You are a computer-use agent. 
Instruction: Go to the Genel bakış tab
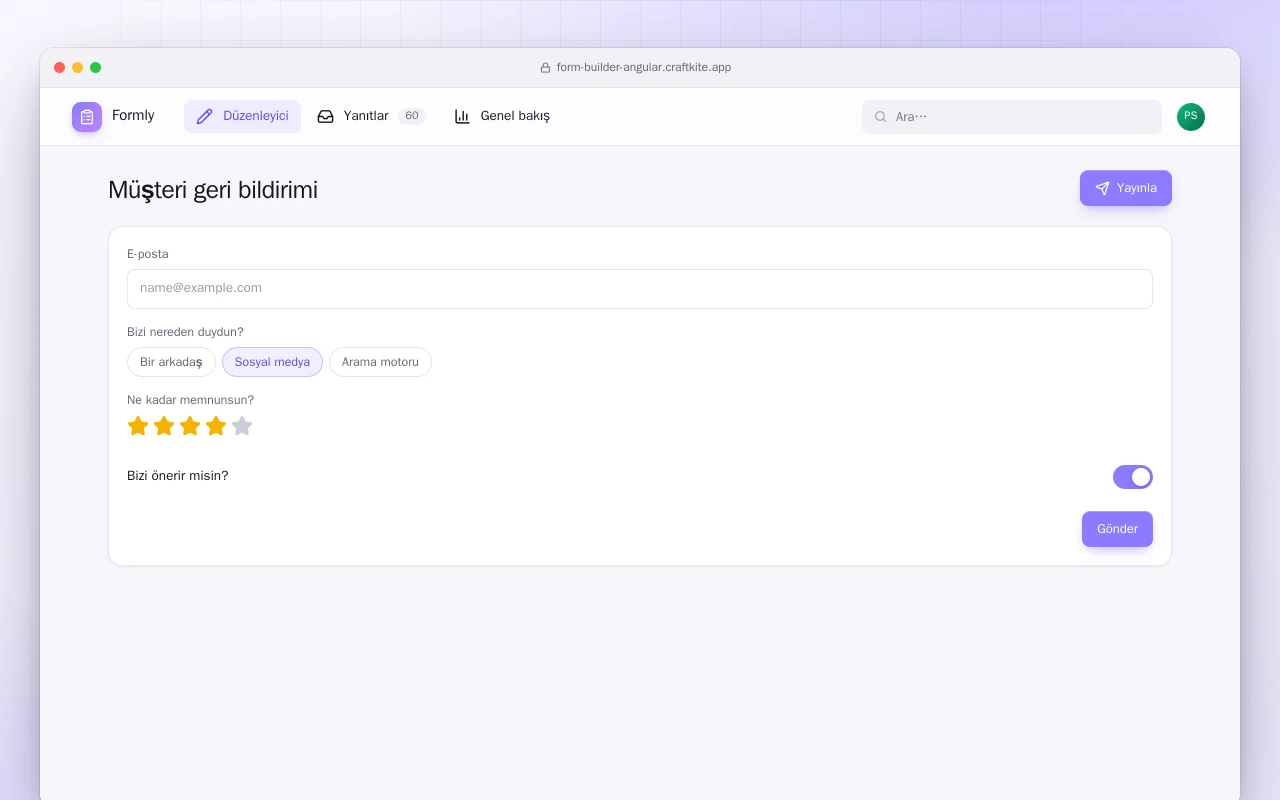(x=502, y=116)
